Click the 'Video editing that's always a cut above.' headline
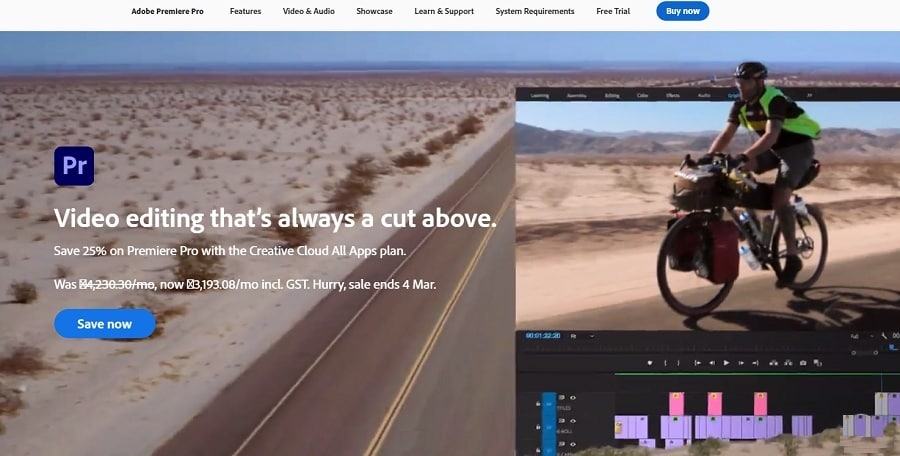 click(x=275, y=218)
